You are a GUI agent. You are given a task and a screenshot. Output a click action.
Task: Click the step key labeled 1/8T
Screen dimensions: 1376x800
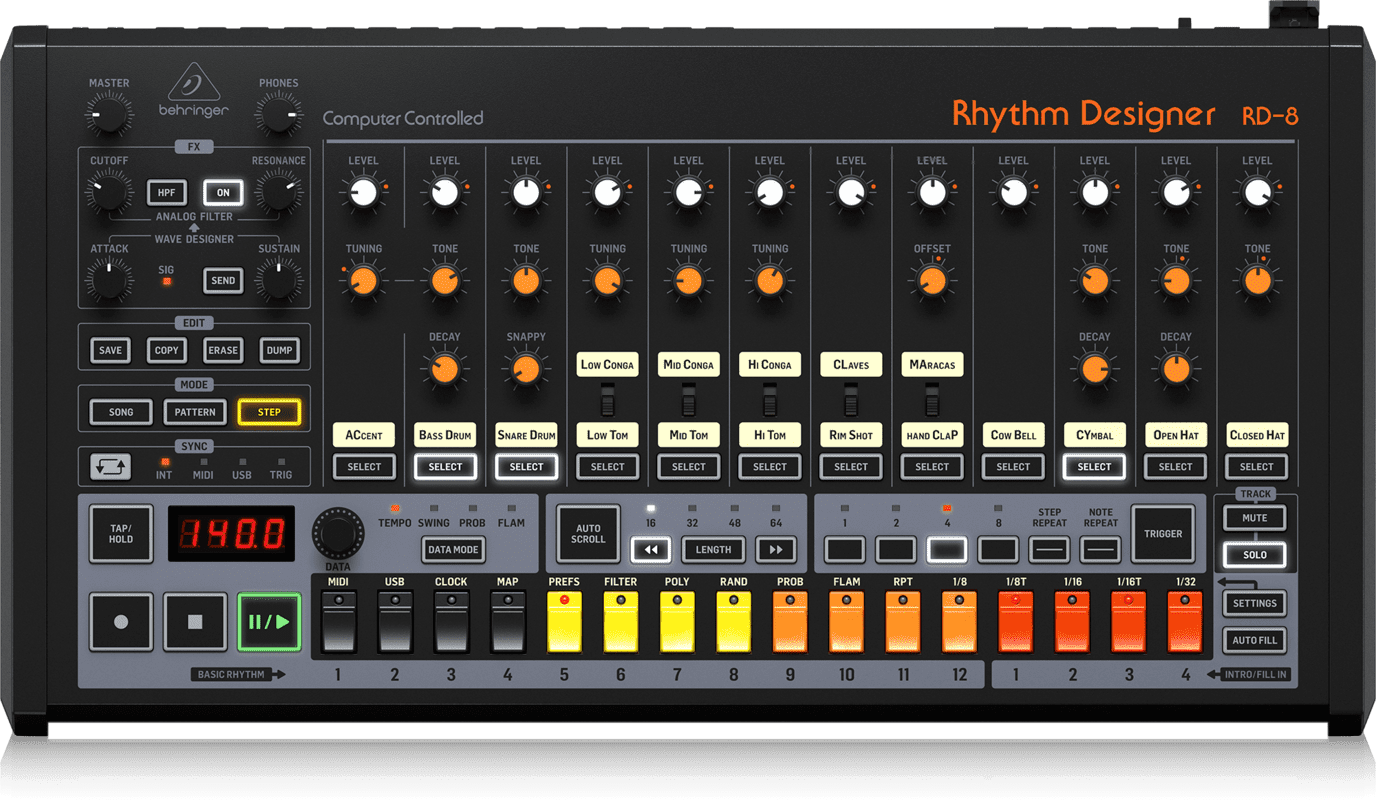tap(1016, 622)
